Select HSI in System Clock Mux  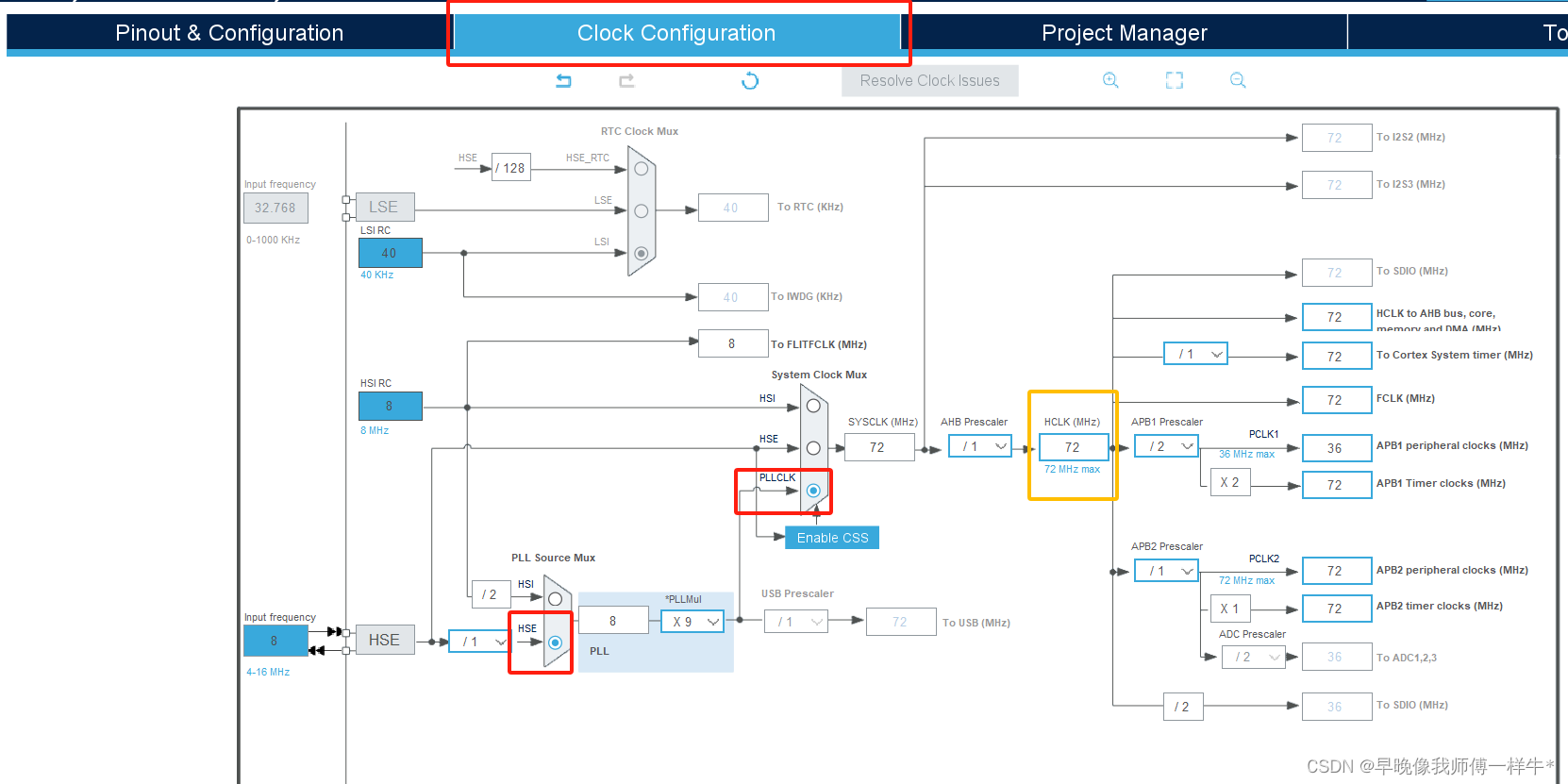(813, 407)
